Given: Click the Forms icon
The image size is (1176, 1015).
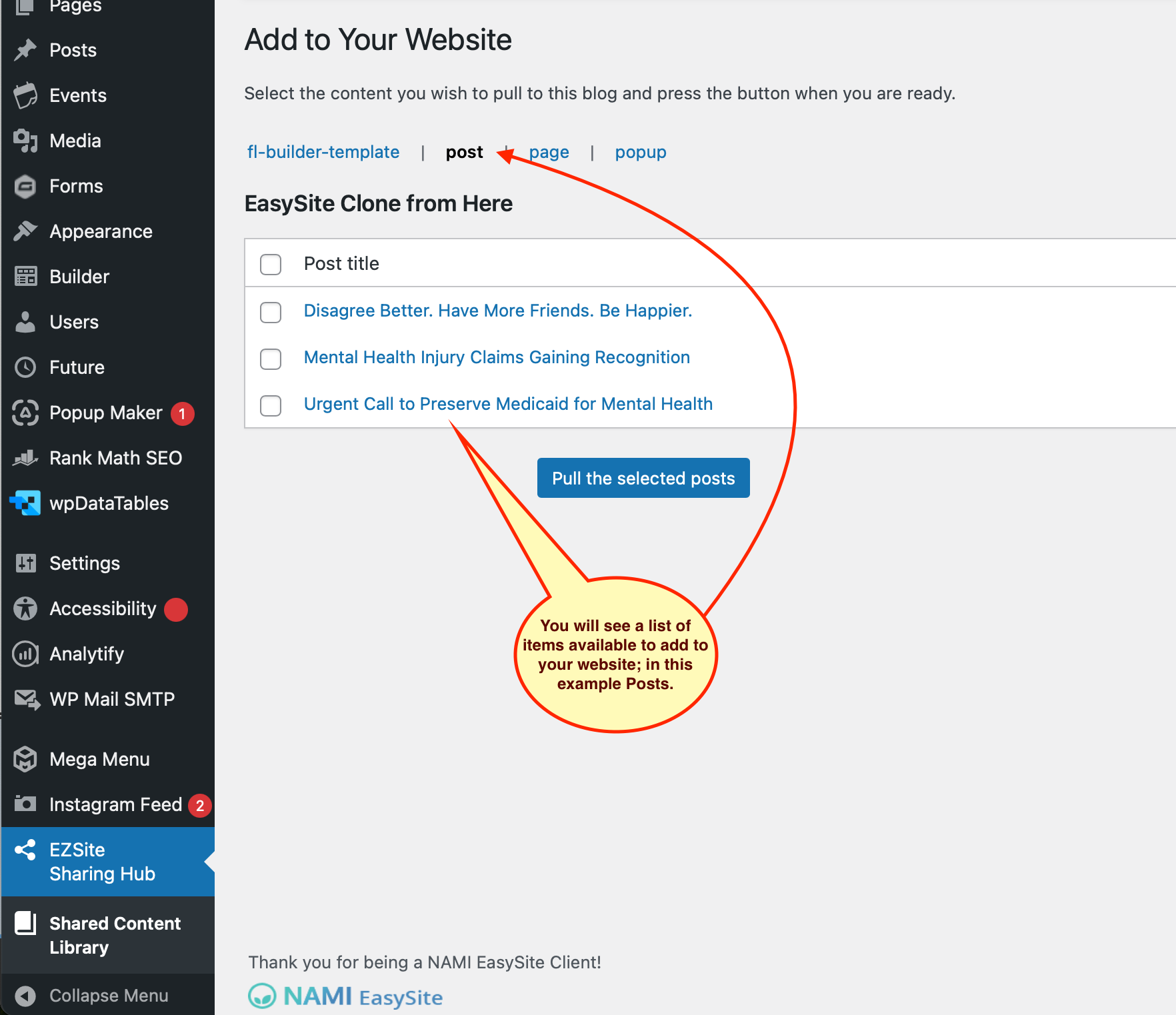Looking at the screenshot, I should point(25,186).
